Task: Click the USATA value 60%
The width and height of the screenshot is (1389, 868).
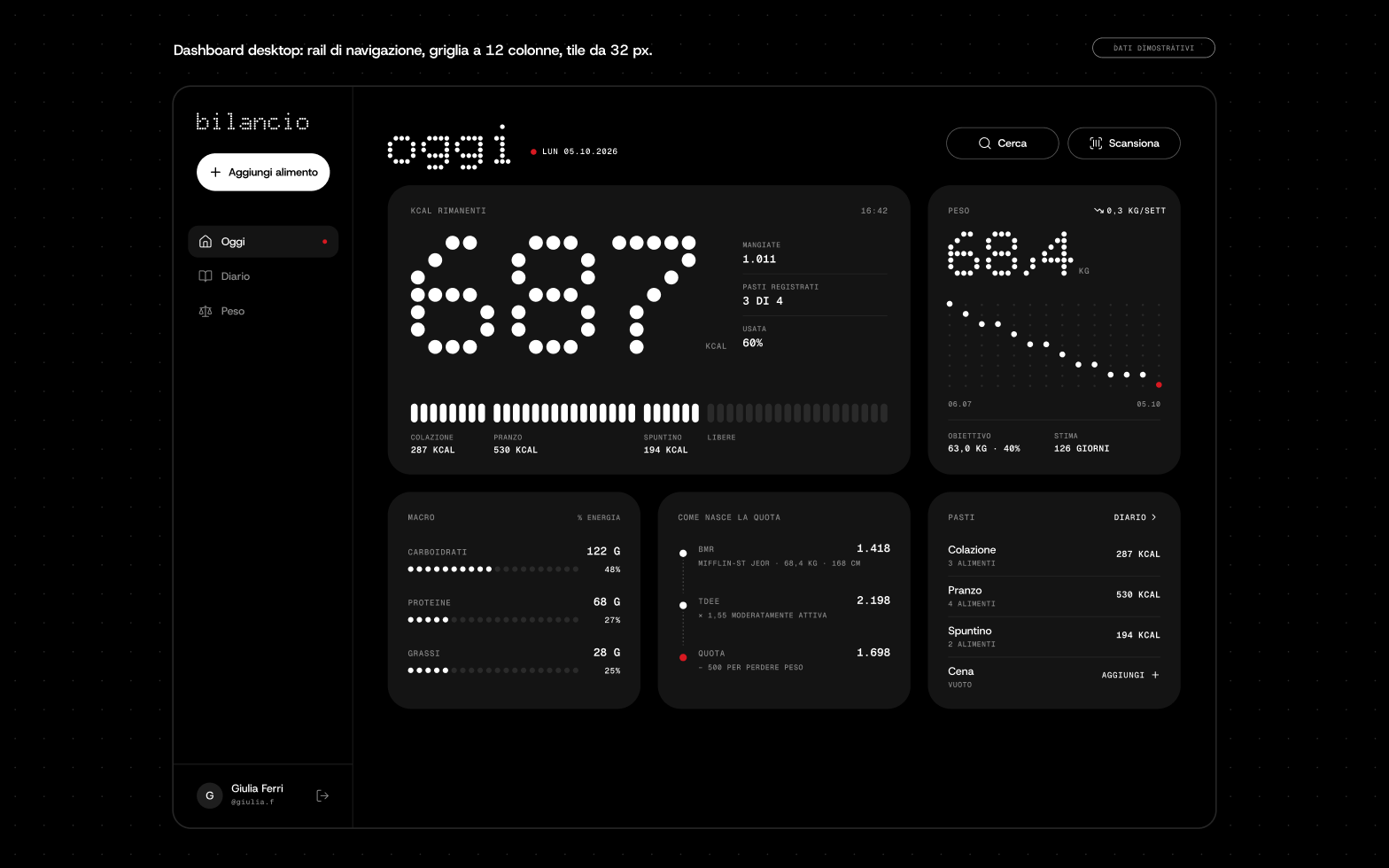Action: coord(753,343)
